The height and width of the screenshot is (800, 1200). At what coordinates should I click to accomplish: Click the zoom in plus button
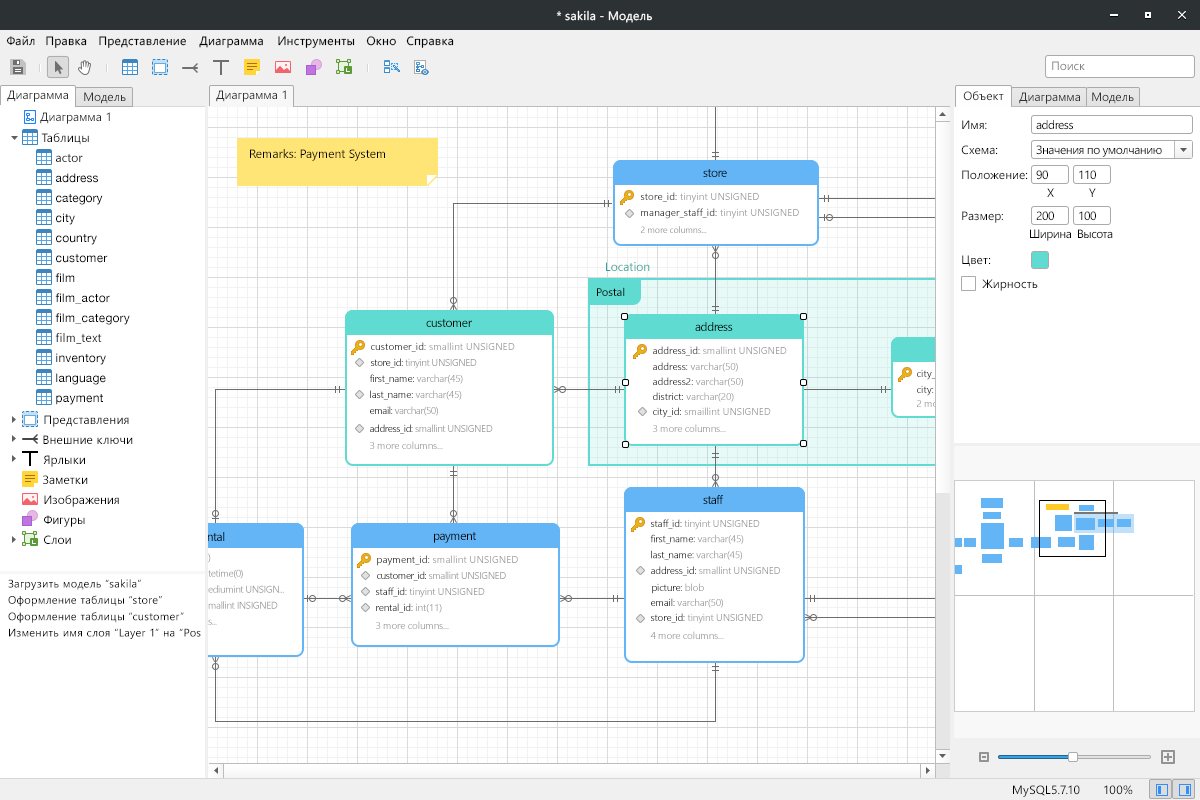coord(1167,757)
